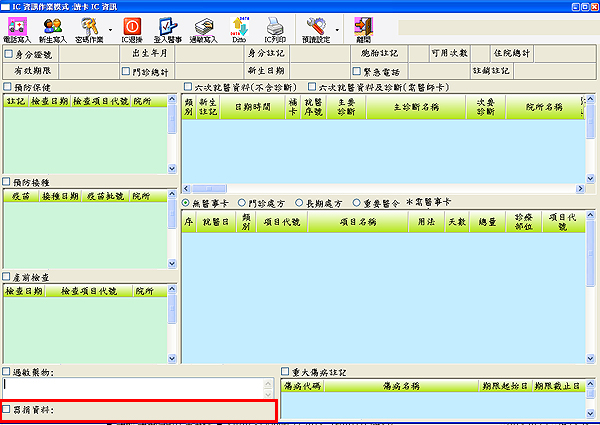Image resolution: width=600 pixels, height=425 pixels.
Task: Click the 預防保健 list scrollbar down arrow
Action: (171, 169)
